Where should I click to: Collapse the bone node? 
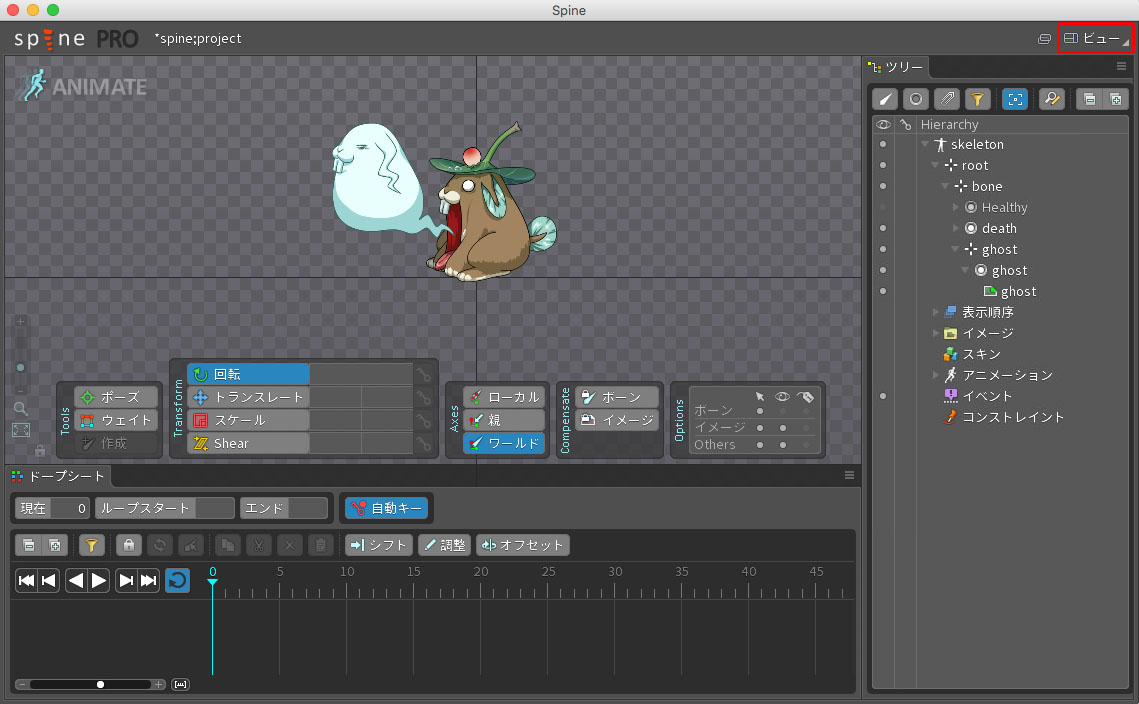click(x=946, y=187)
